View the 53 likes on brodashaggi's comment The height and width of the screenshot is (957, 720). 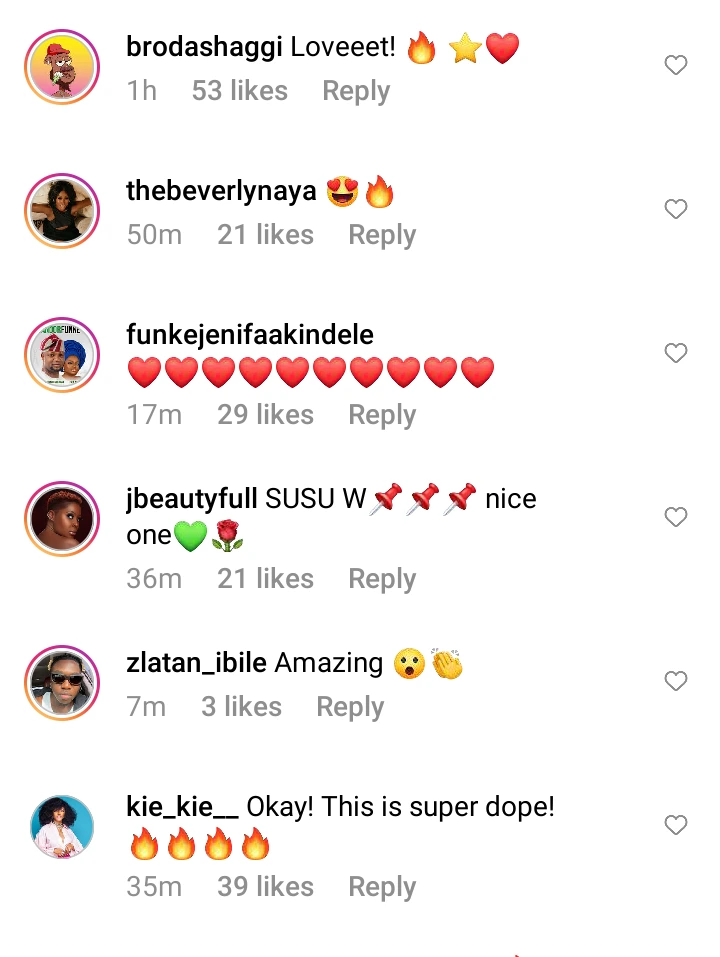click(239, 91)
